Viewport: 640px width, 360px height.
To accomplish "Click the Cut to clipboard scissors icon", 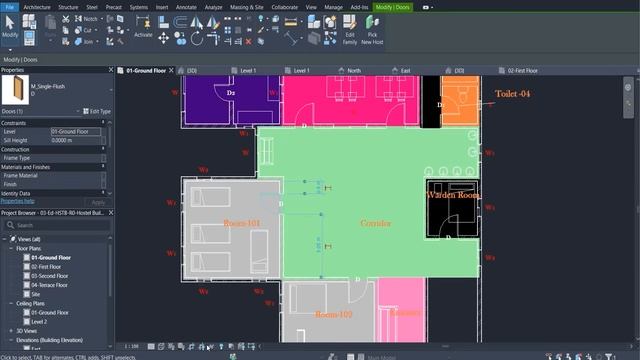I will click(x=66, y=19).
